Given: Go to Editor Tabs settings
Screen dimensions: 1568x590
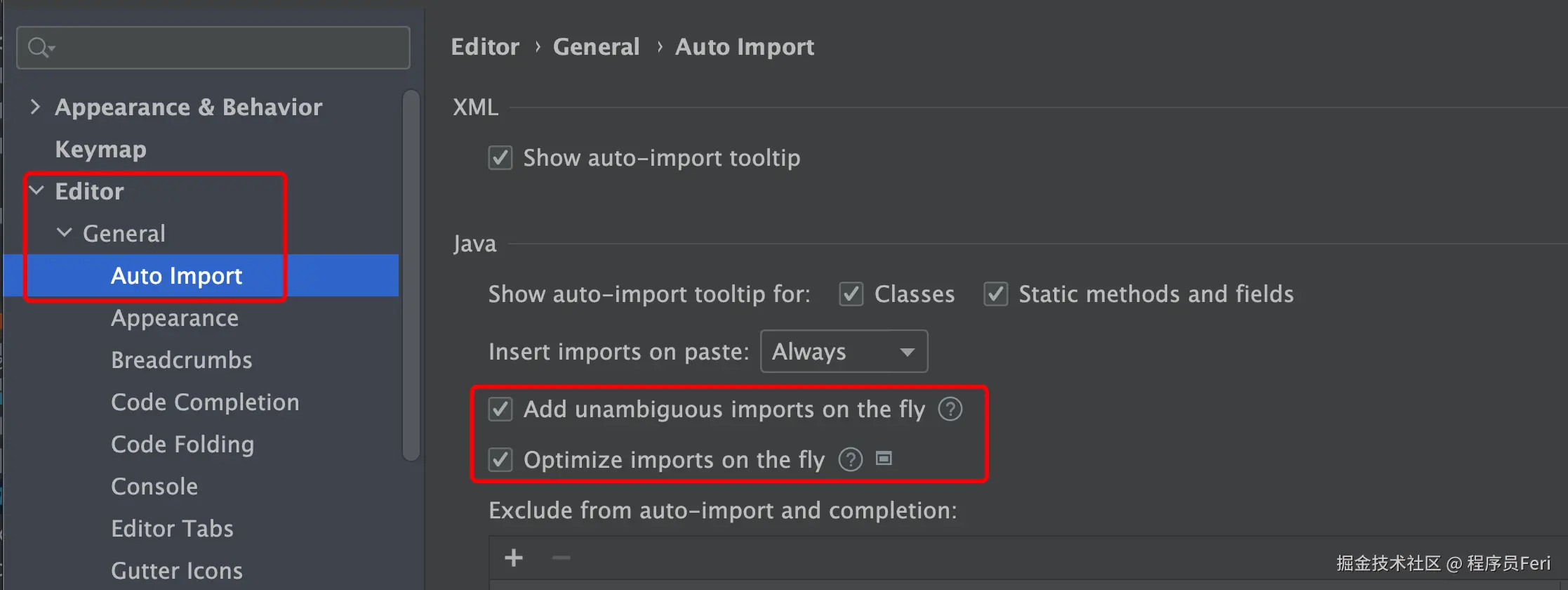Looking at the screenshot, I should click(x=172, y=528).
